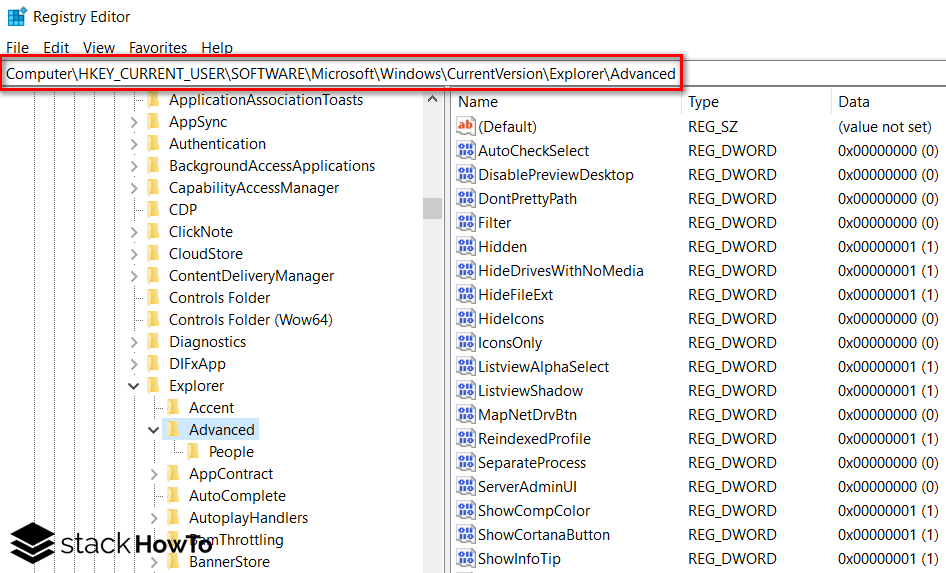Collapse the Advanced key
Screen dimensions: 946x573
click(x=154, y=430)
